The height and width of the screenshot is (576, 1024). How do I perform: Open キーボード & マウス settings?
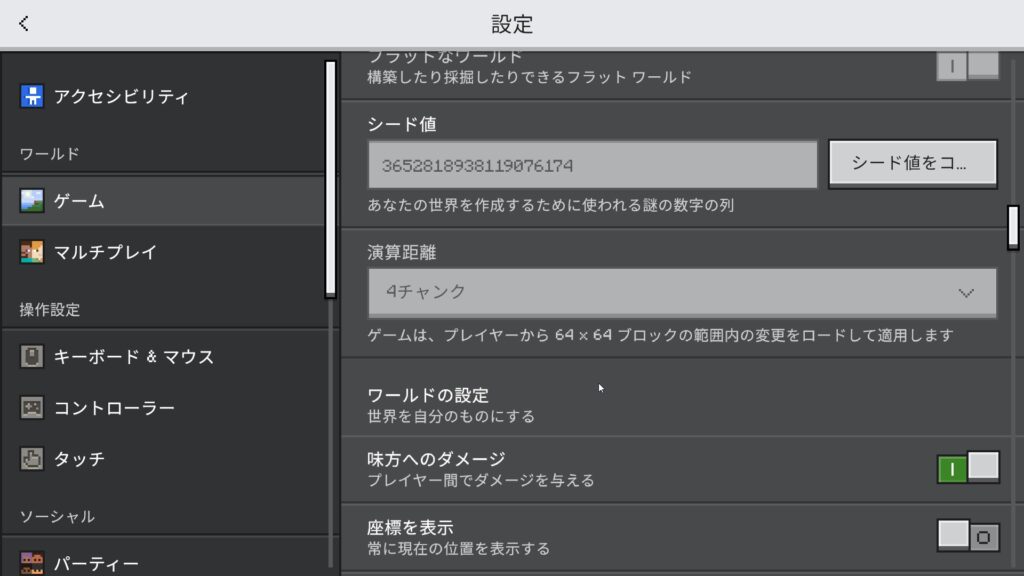(x=163, y=357)
